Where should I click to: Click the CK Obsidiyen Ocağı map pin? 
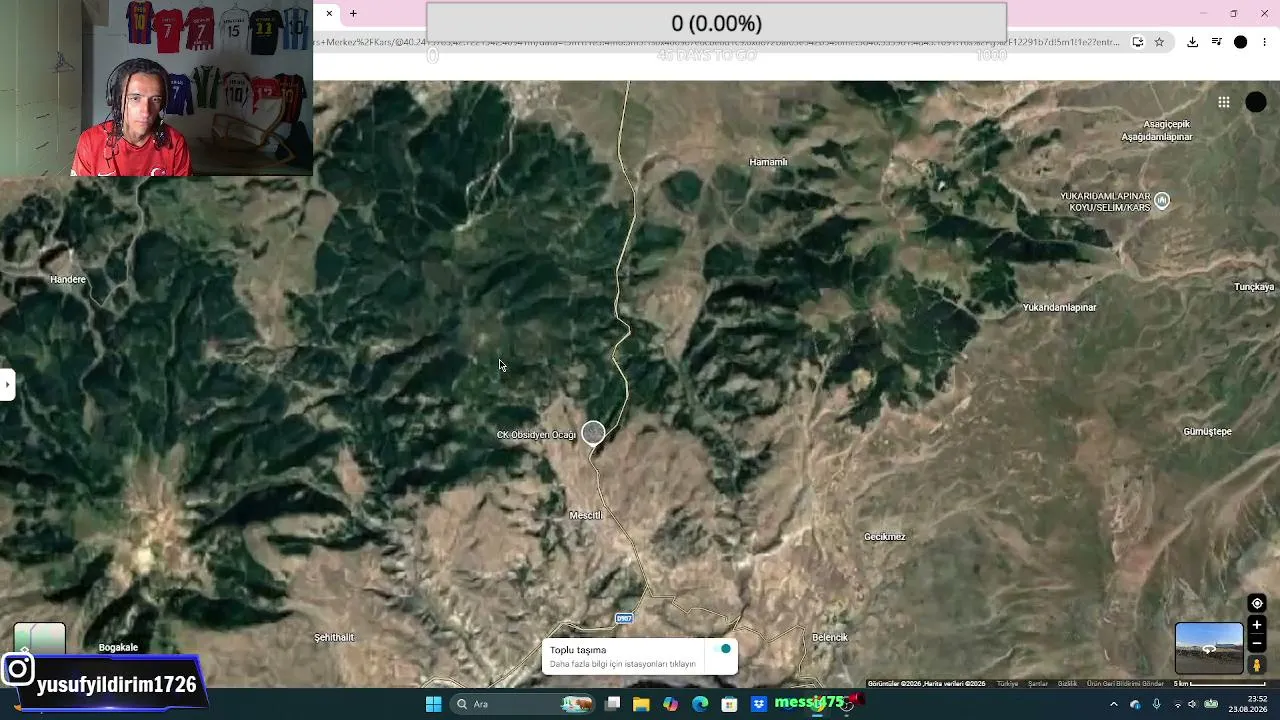coord(593,432)
